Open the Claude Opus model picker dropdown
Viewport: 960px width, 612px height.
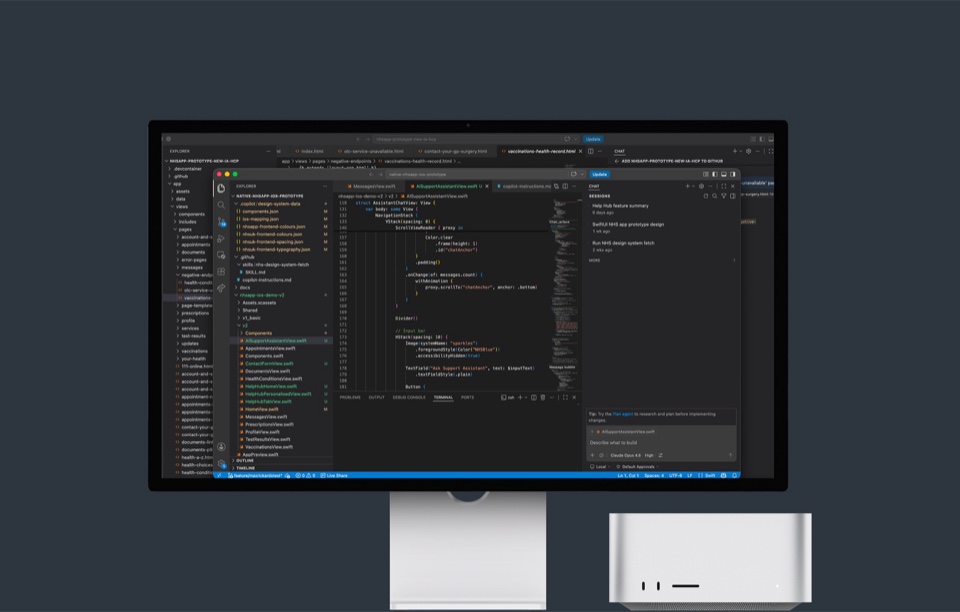[x=625, y=455]
